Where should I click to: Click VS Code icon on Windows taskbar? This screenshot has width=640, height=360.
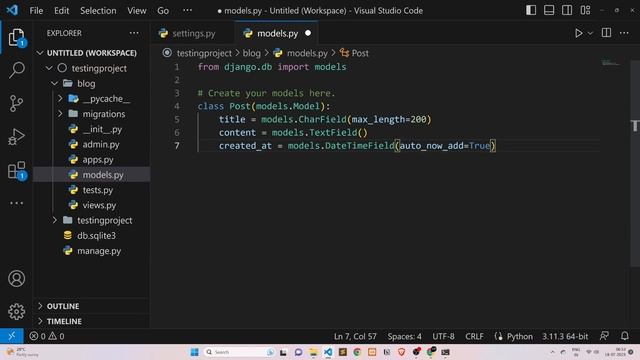point(328,352)
